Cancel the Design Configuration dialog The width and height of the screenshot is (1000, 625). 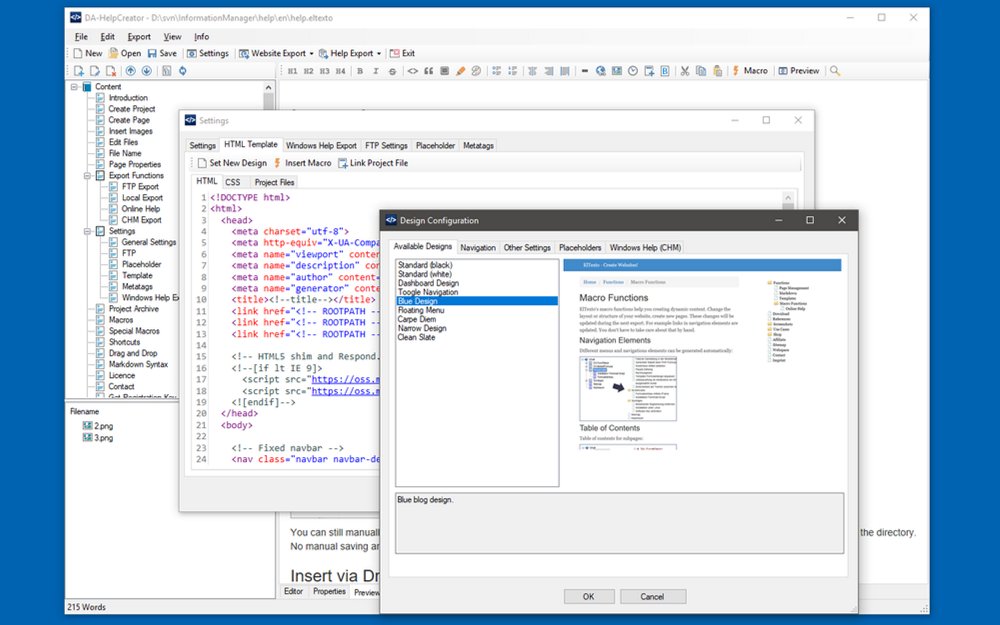click(652, 597)
